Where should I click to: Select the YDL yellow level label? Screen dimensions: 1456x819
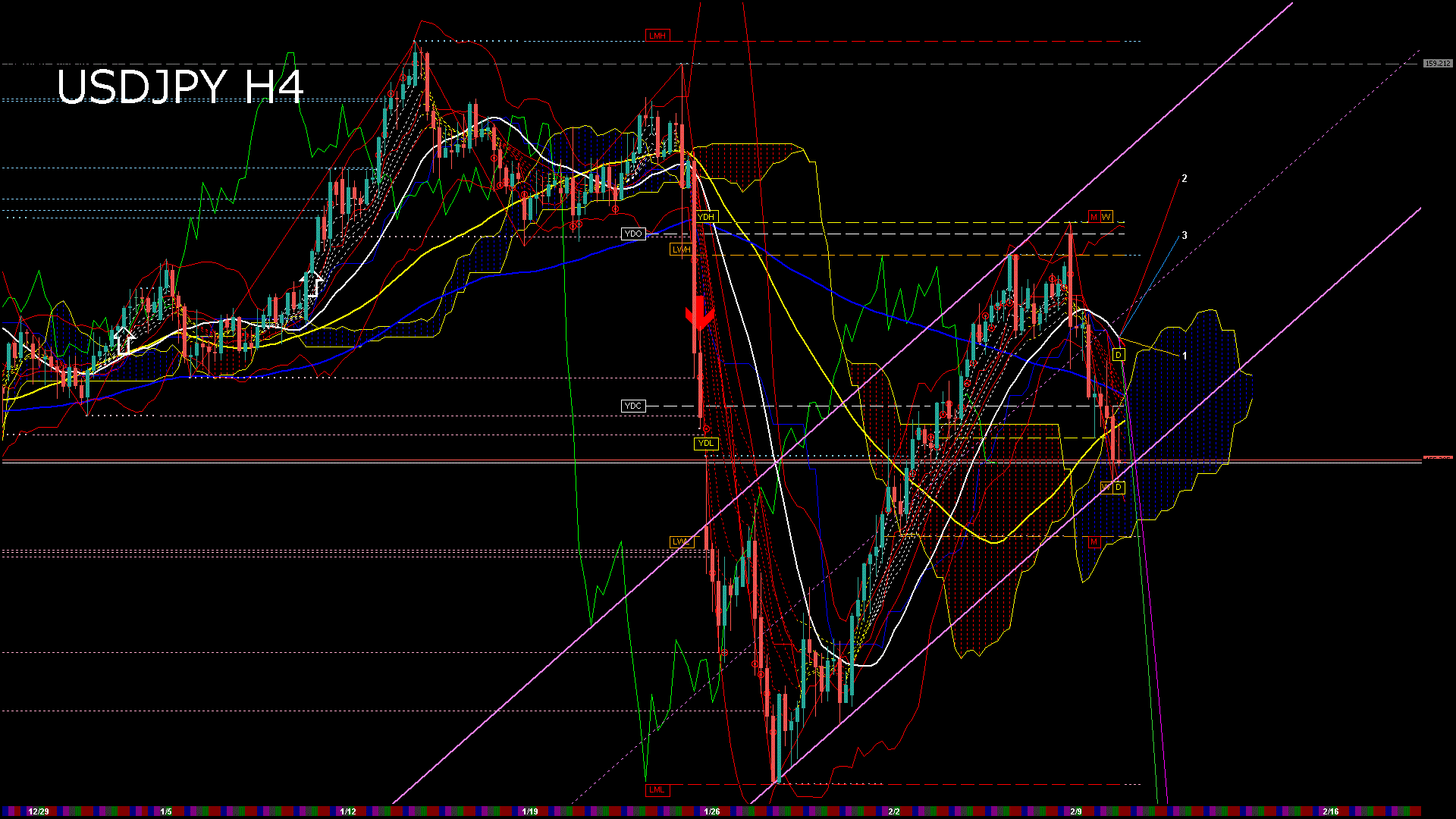pos(706,444)
